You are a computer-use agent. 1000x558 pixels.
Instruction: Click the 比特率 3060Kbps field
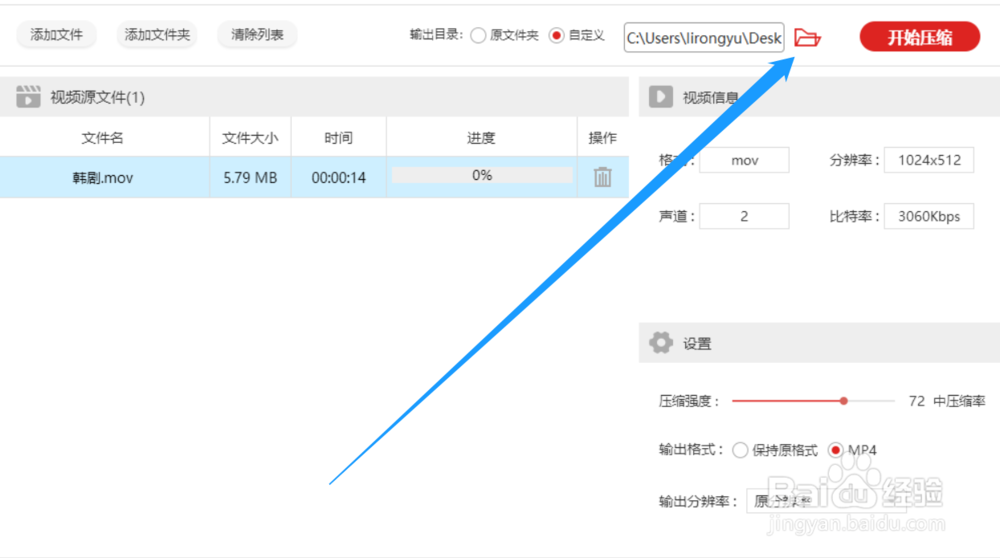929,216
